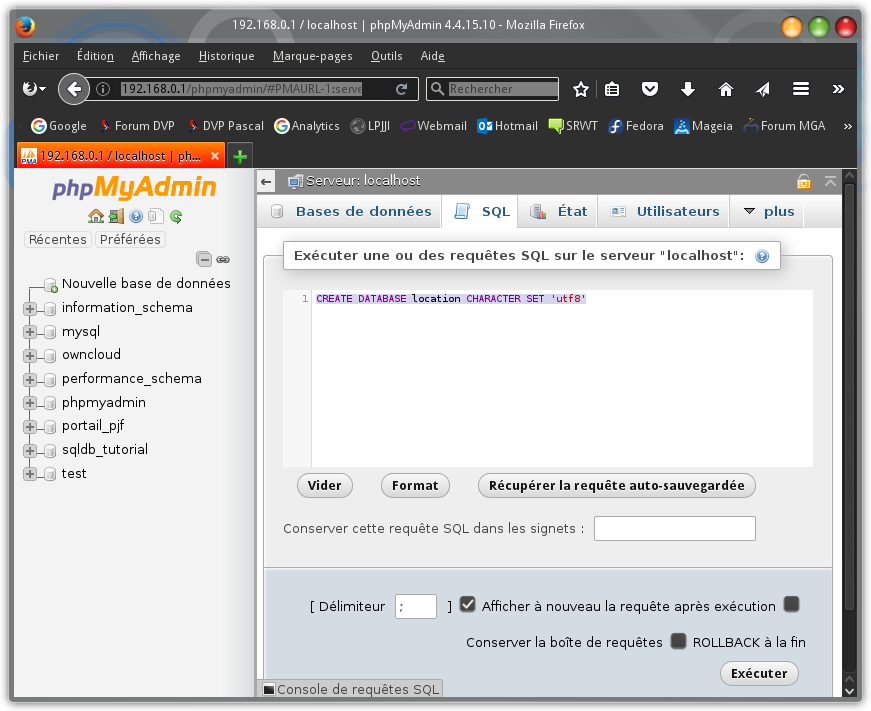The width and height of the screenshot is (871, 711).
Task: Expand the owncloud database tree node
Action: tap(29, 355)
